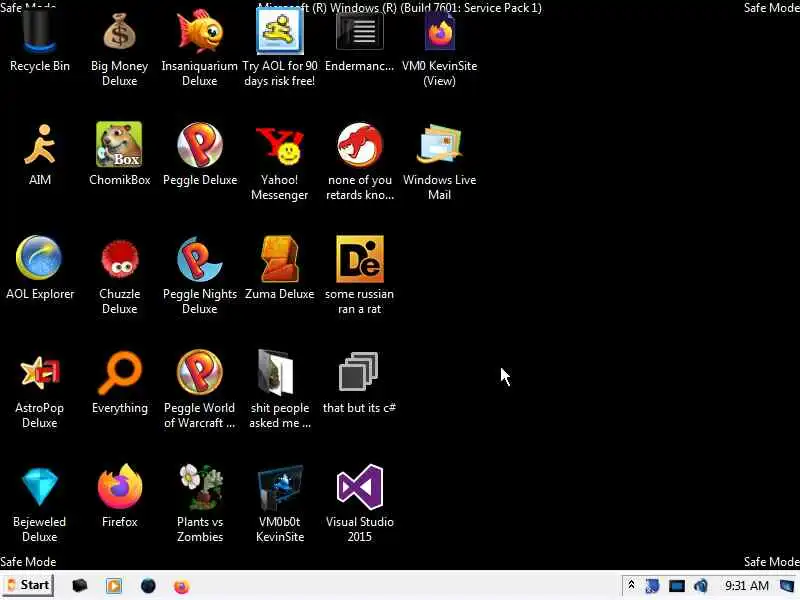Viewport: 800px width, 600px height.
Task: Click the network tray icon
Action: click(652, 586)
